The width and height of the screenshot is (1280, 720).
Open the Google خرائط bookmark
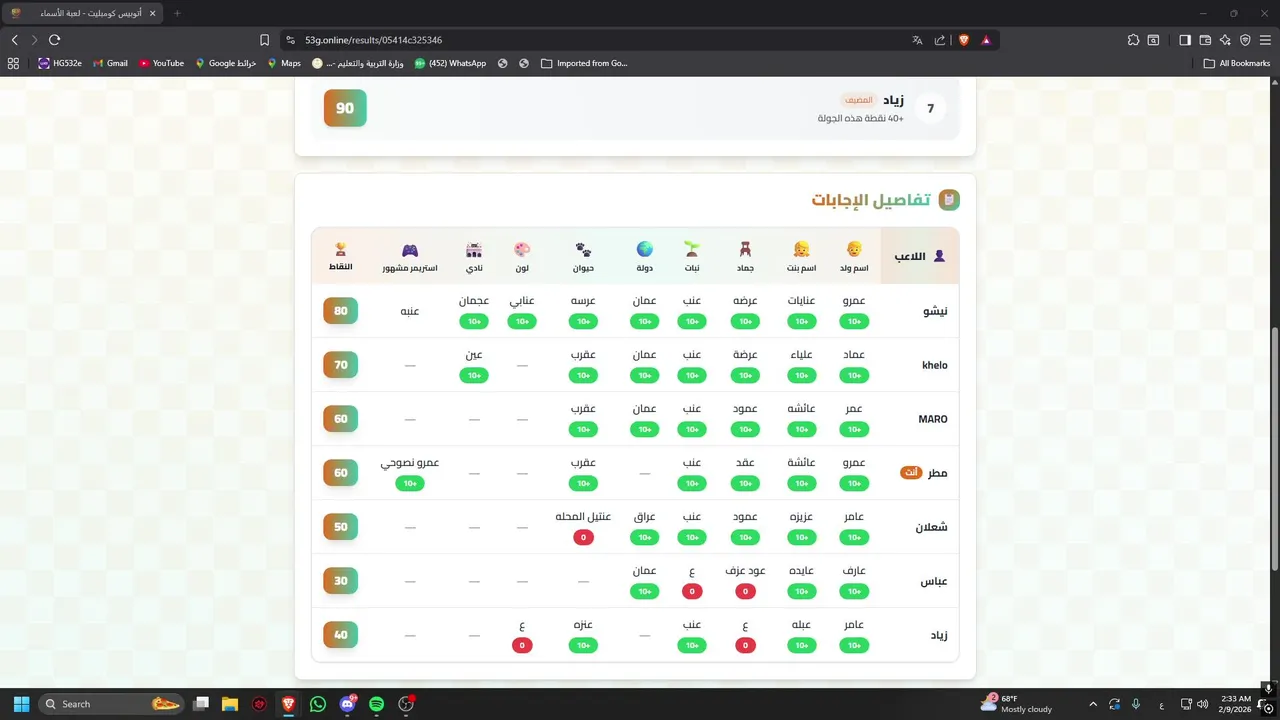tap(226, 63)
